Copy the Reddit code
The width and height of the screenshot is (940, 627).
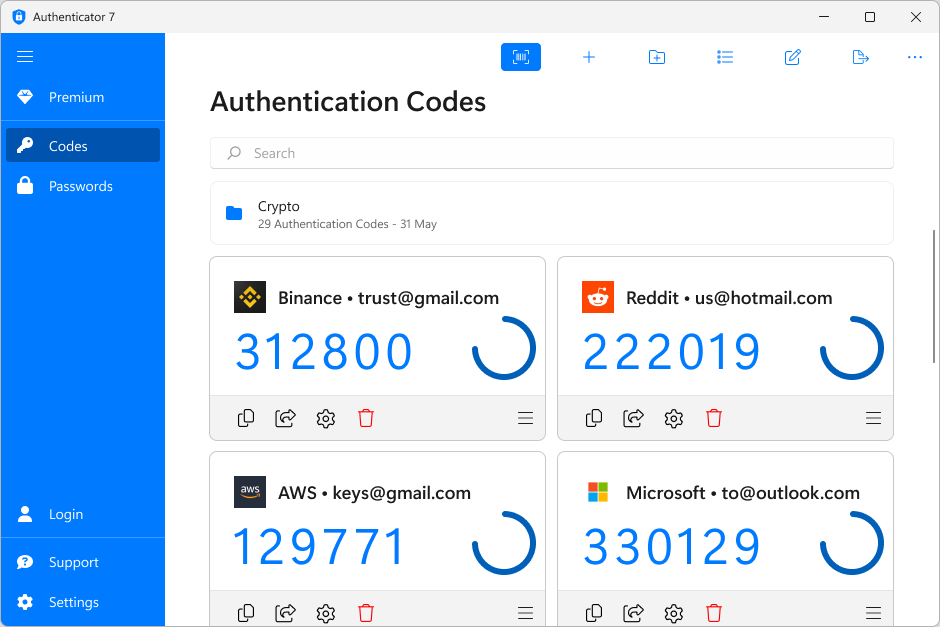593,418
